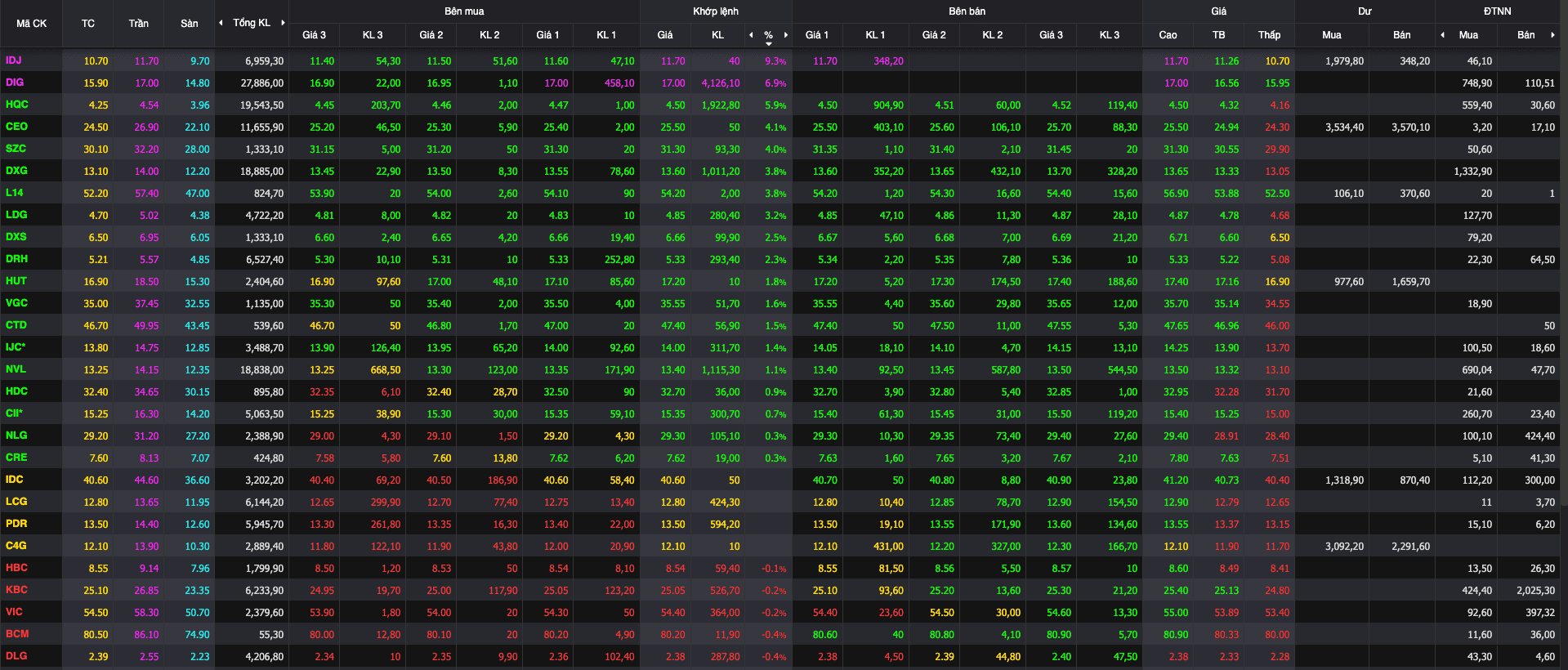Click the Khớp lệnh group header

(716, 11)
